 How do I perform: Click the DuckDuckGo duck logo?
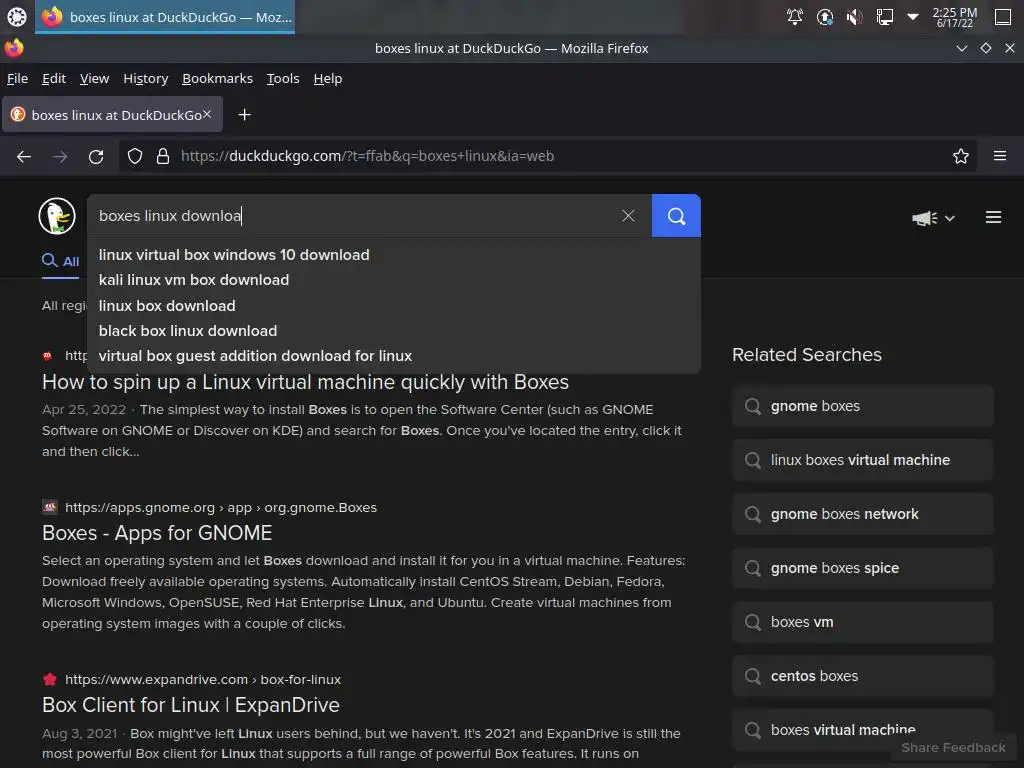(x=57, y=216)
